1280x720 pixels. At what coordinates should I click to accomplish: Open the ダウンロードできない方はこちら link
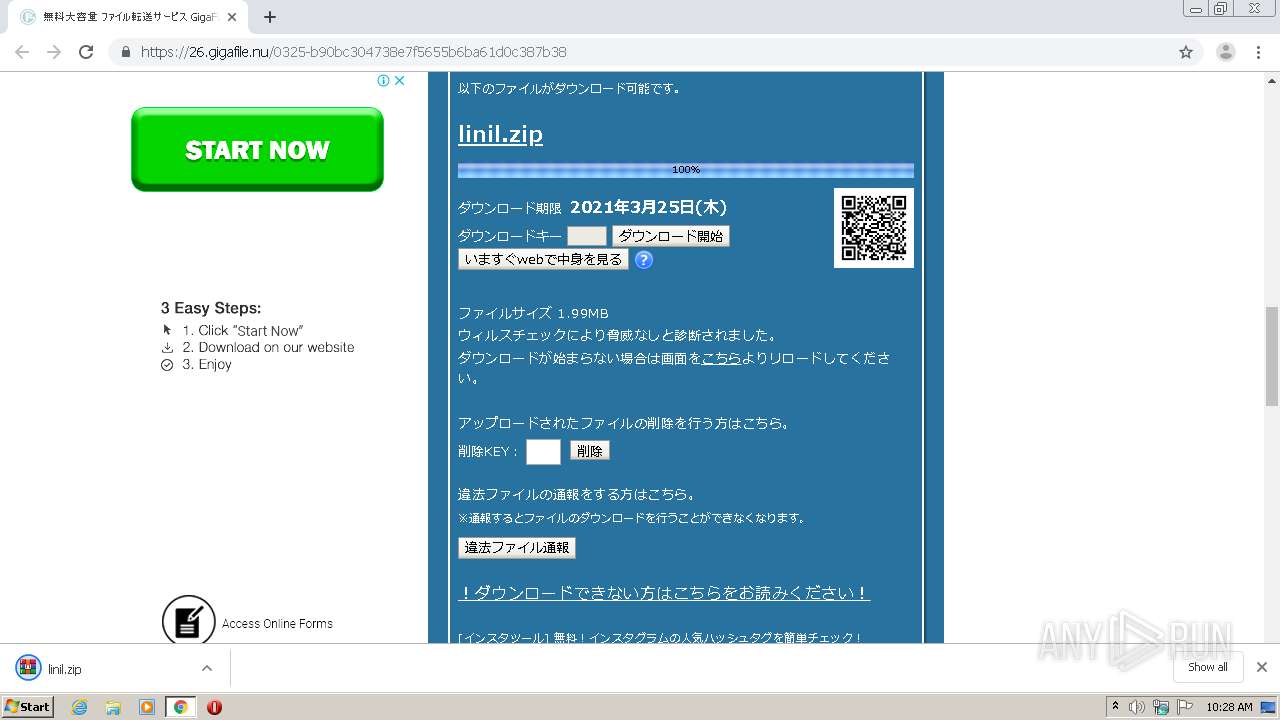point(664,593)
